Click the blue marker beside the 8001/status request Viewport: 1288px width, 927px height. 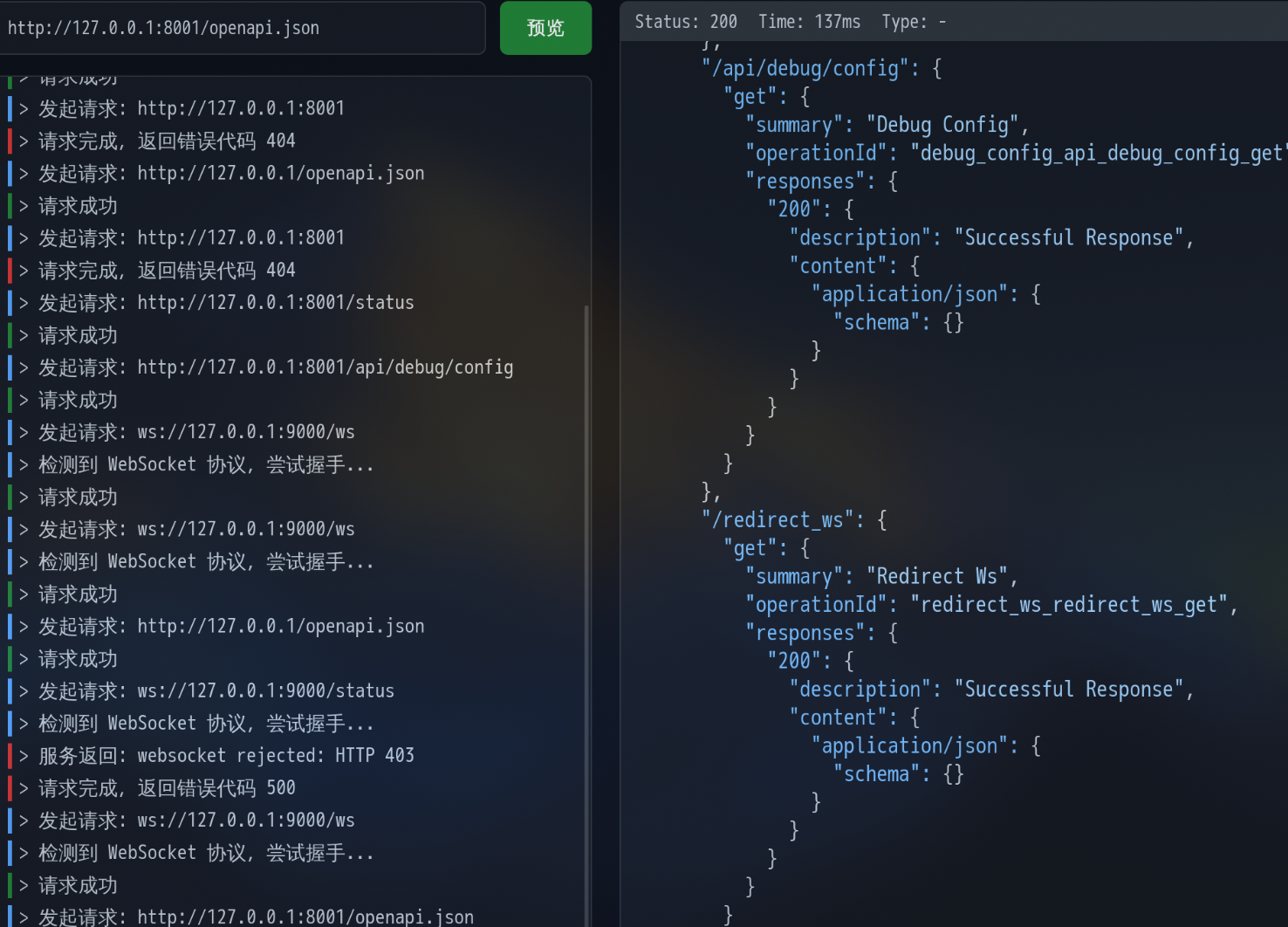pos(10,303)
